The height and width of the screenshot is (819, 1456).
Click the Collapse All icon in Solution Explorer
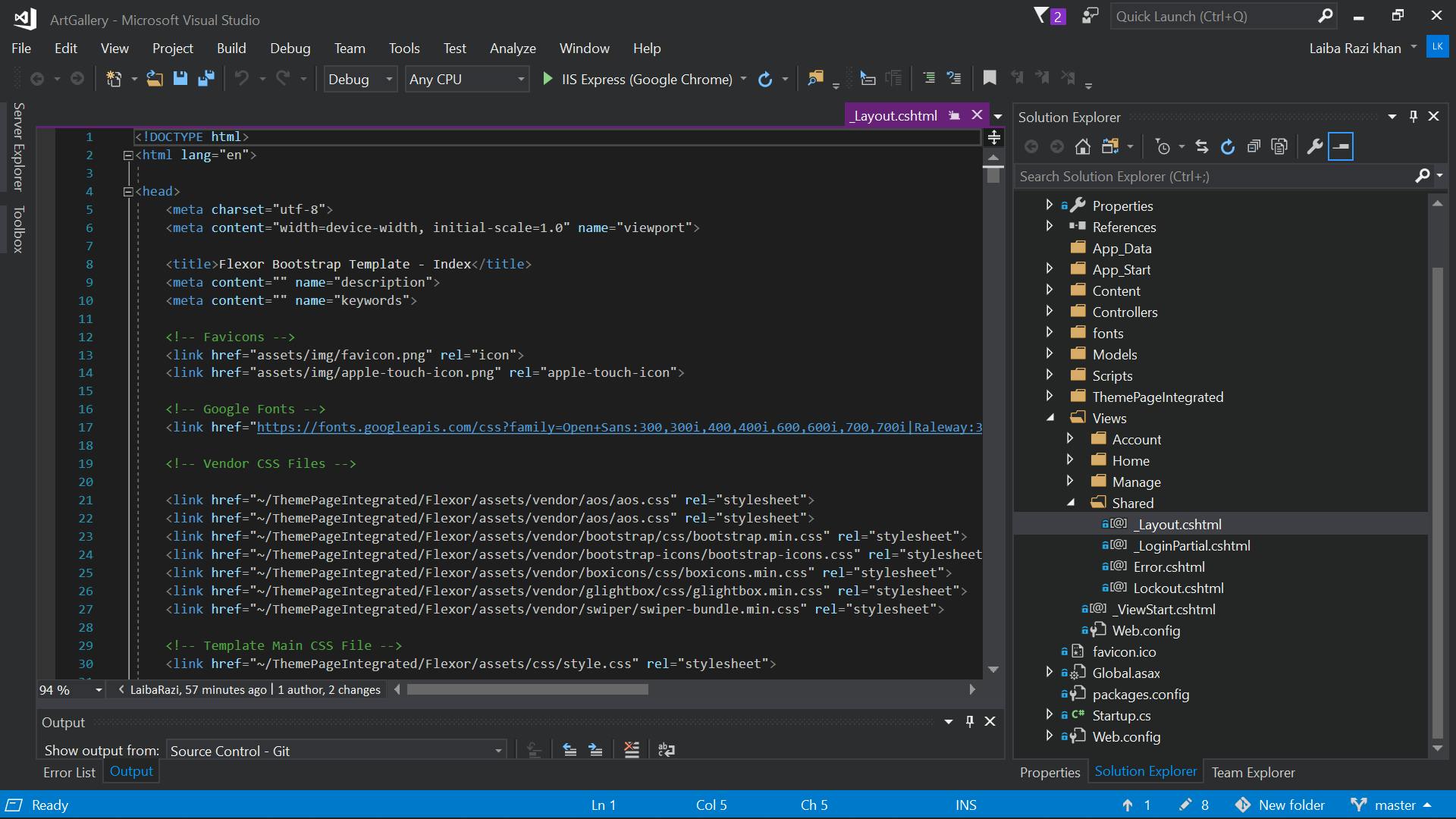coord(1254,146)
